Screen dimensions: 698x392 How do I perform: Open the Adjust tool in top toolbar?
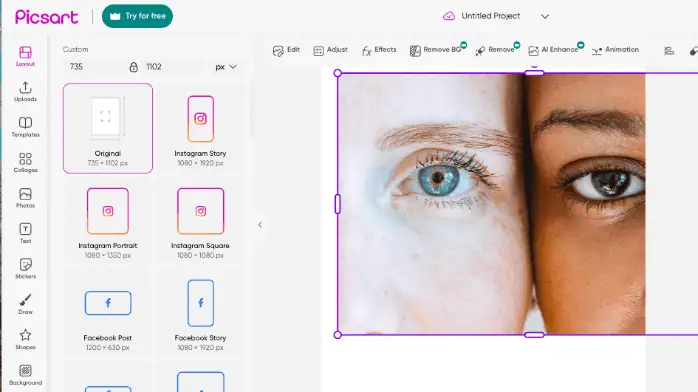coord(330,50)
